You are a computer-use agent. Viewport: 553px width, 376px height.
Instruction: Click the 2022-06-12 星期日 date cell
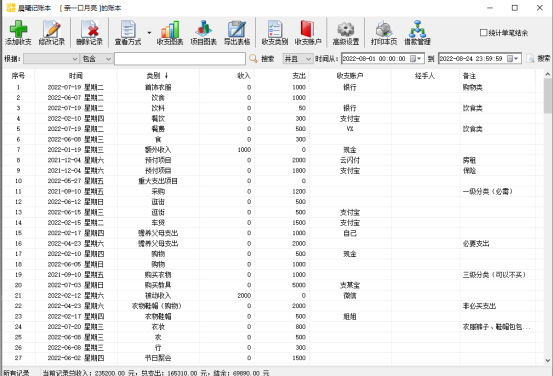coord(76,202)
